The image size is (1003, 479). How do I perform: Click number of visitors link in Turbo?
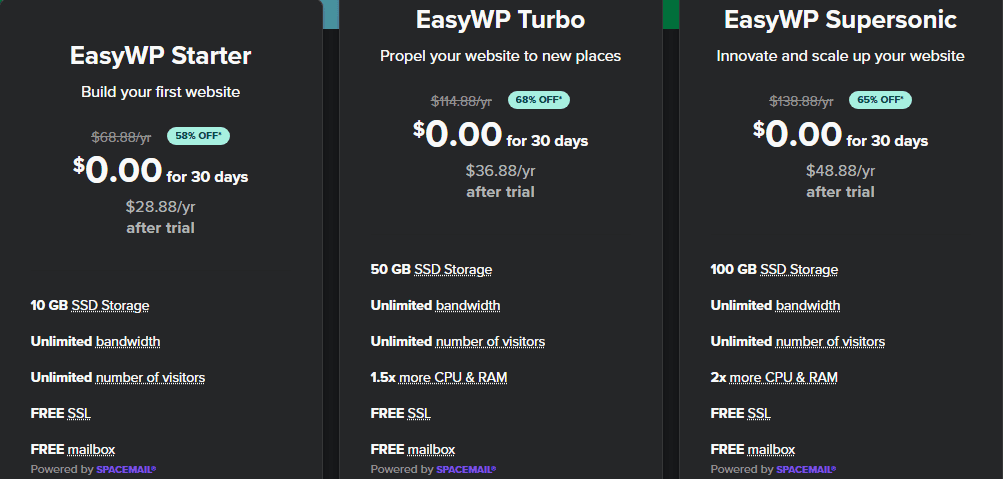(490, 342)
